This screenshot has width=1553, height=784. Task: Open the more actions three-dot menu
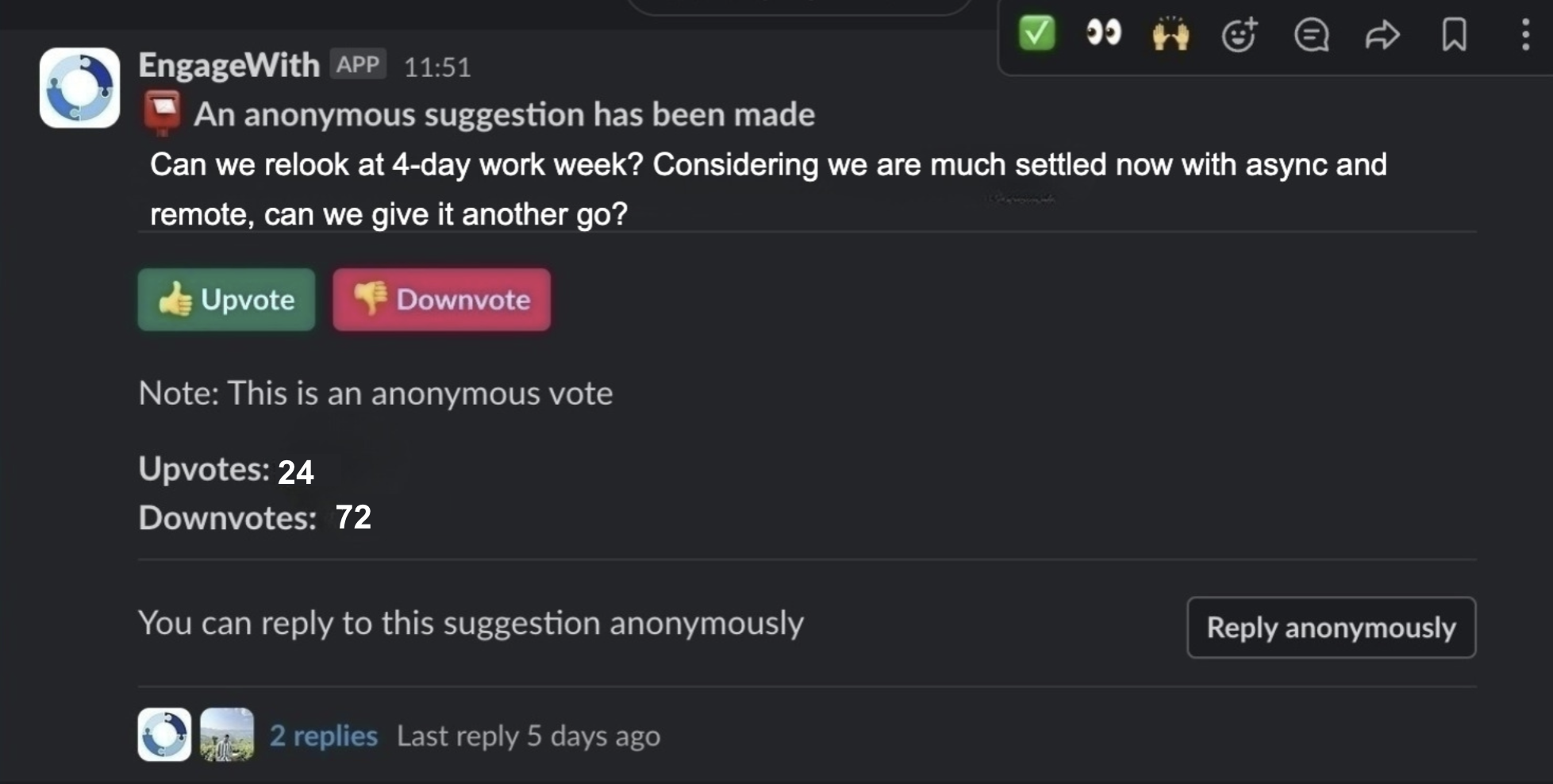pos(1525,34)
